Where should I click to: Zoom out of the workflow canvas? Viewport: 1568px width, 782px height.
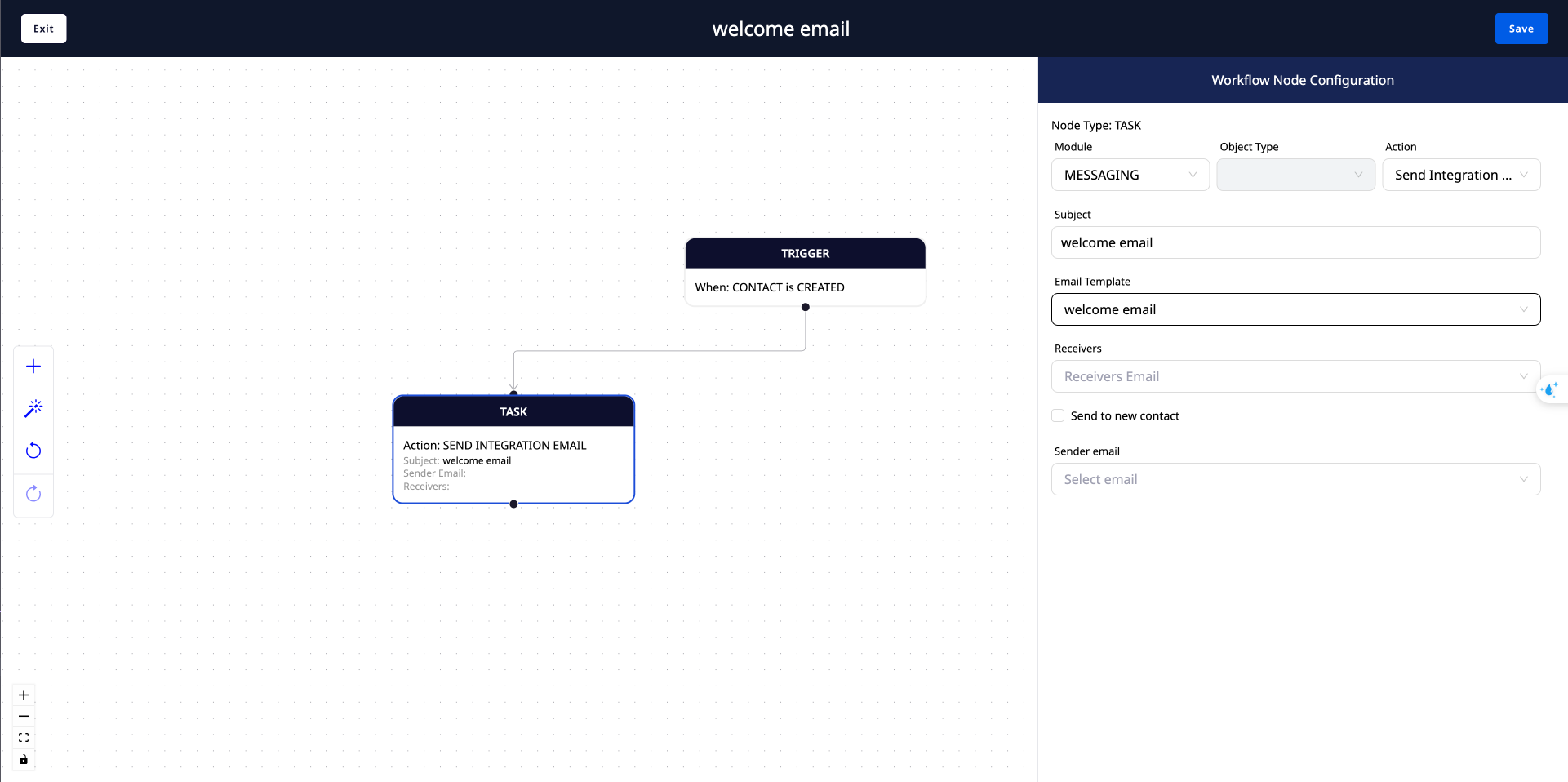(24, 717)
